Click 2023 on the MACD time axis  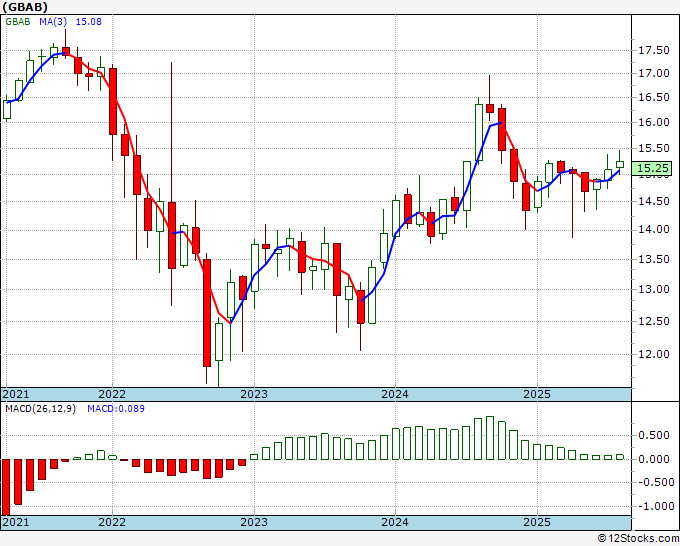point(254,522)
